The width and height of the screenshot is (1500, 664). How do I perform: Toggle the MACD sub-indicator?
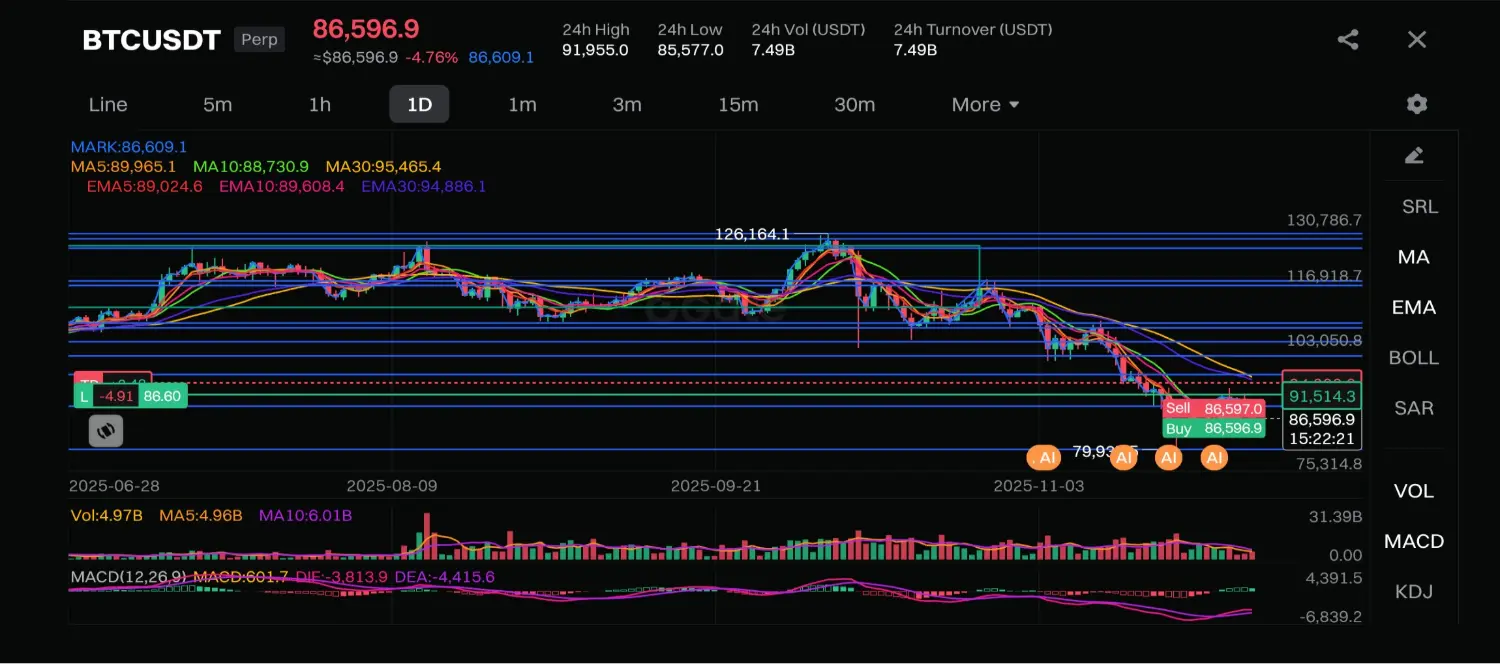1414,541
